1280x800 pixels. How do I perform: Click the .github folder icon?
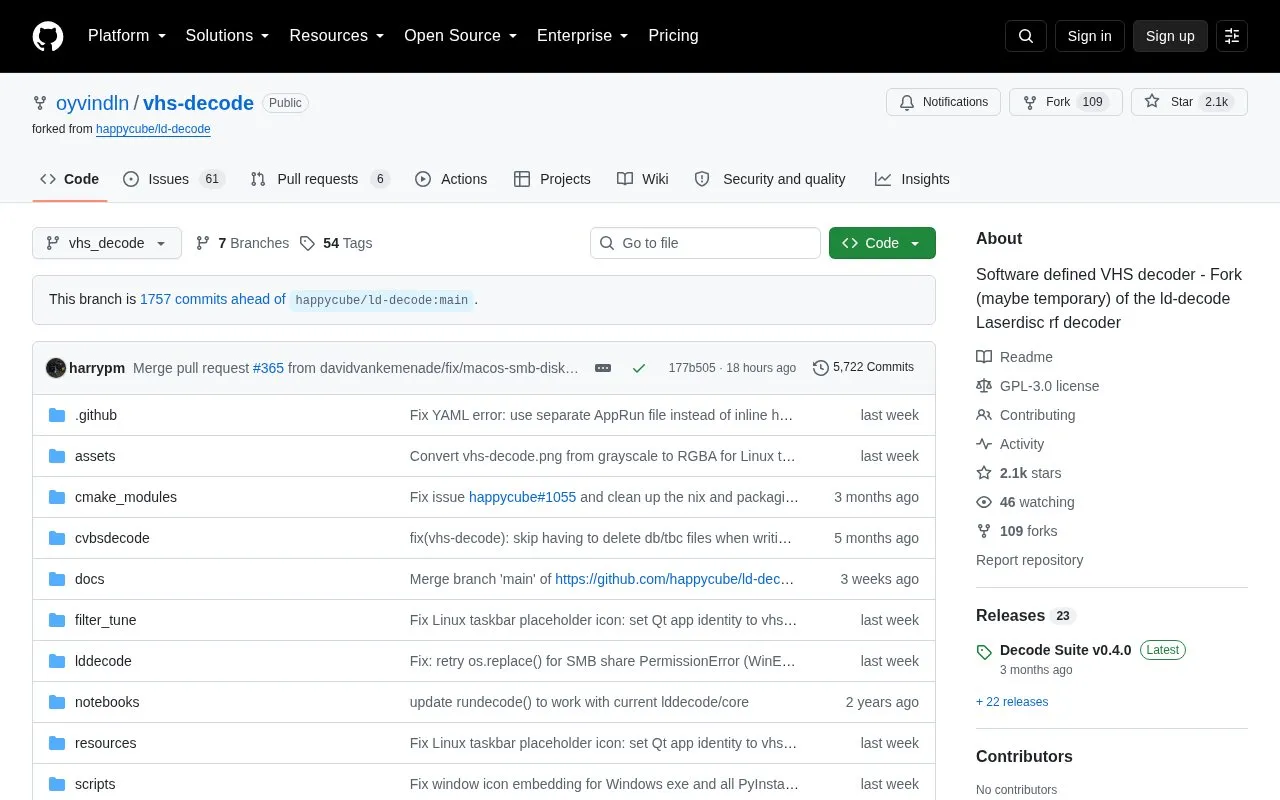pyautogui.click(x=57, y=415)
